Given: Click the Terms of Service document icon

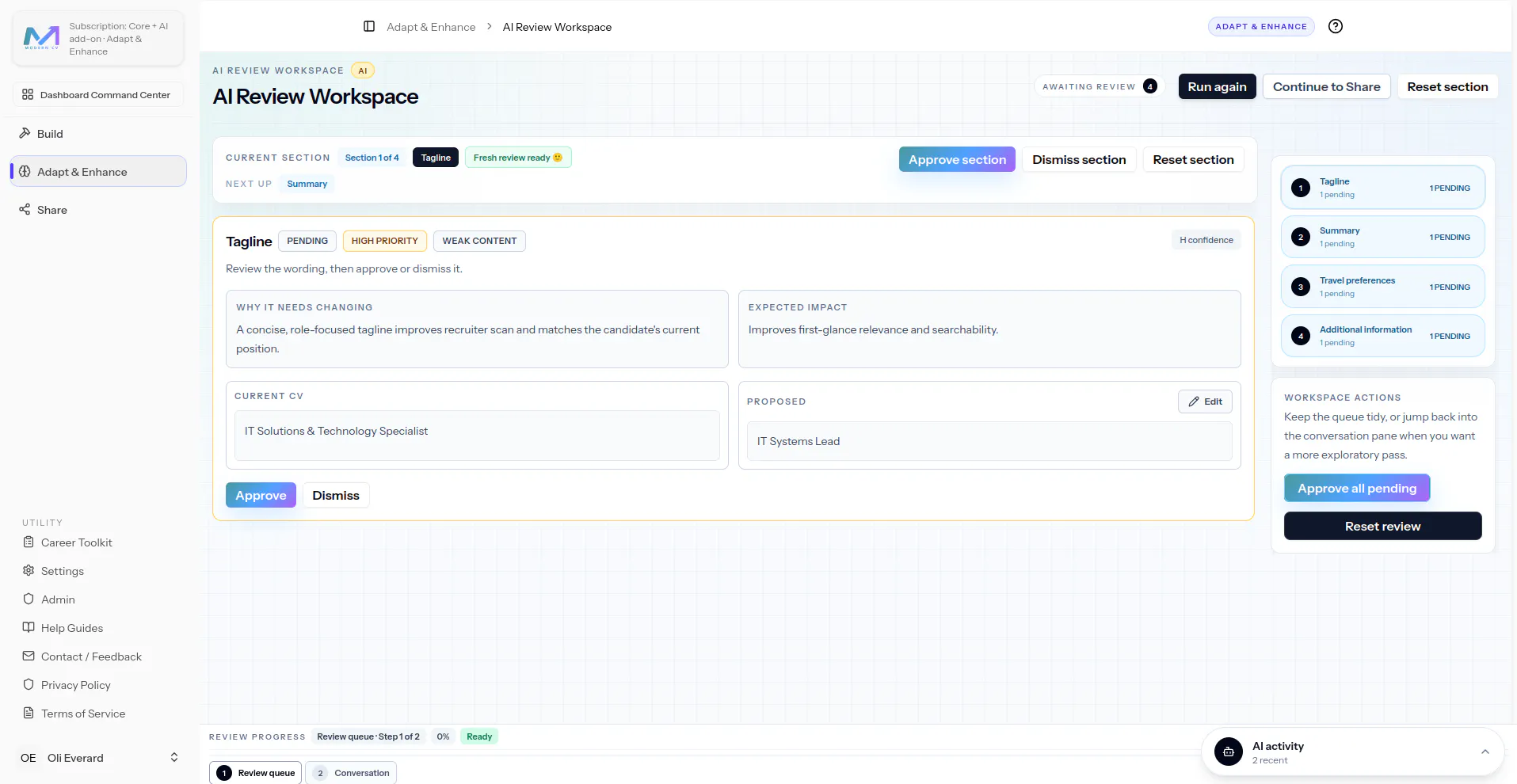Looking at the screenshot, I should click(29, 713).
